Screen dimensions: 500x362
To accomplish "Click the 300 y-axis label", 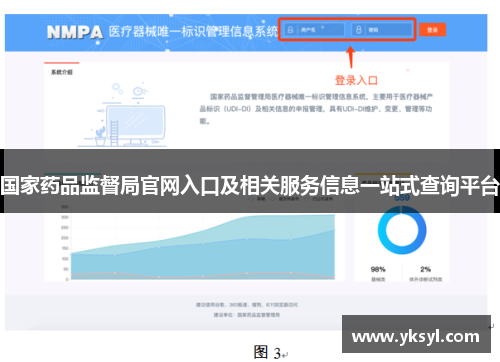I will click(65, 217).
